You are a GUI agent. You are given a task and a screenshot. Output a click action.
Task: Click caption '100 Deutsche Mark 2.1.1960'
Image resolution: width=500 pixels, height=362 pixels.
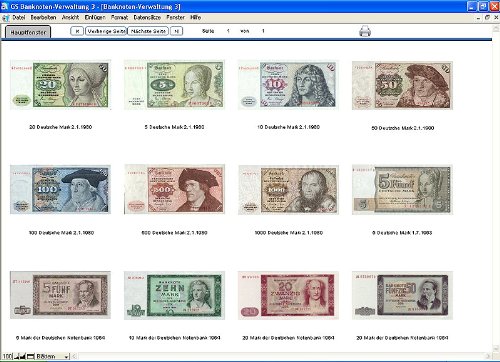[61, 233]
